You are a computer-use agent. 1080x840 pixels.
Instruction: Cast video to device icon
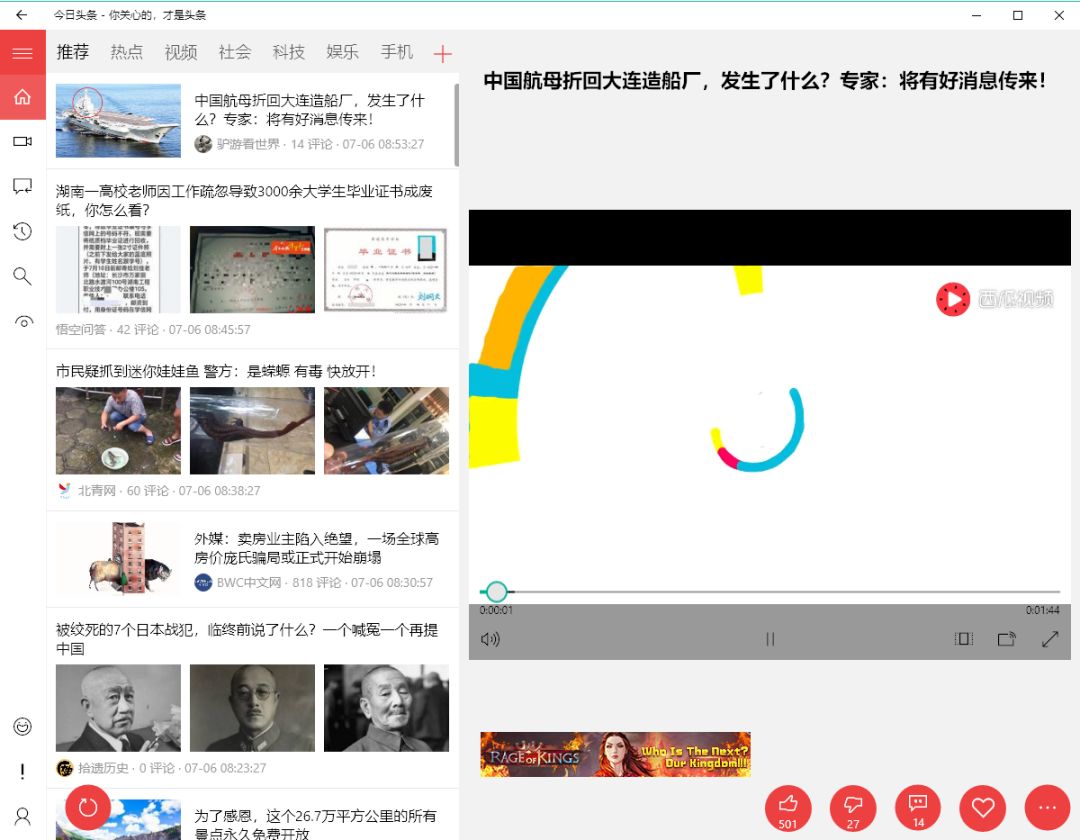[x=1006, y=640]
